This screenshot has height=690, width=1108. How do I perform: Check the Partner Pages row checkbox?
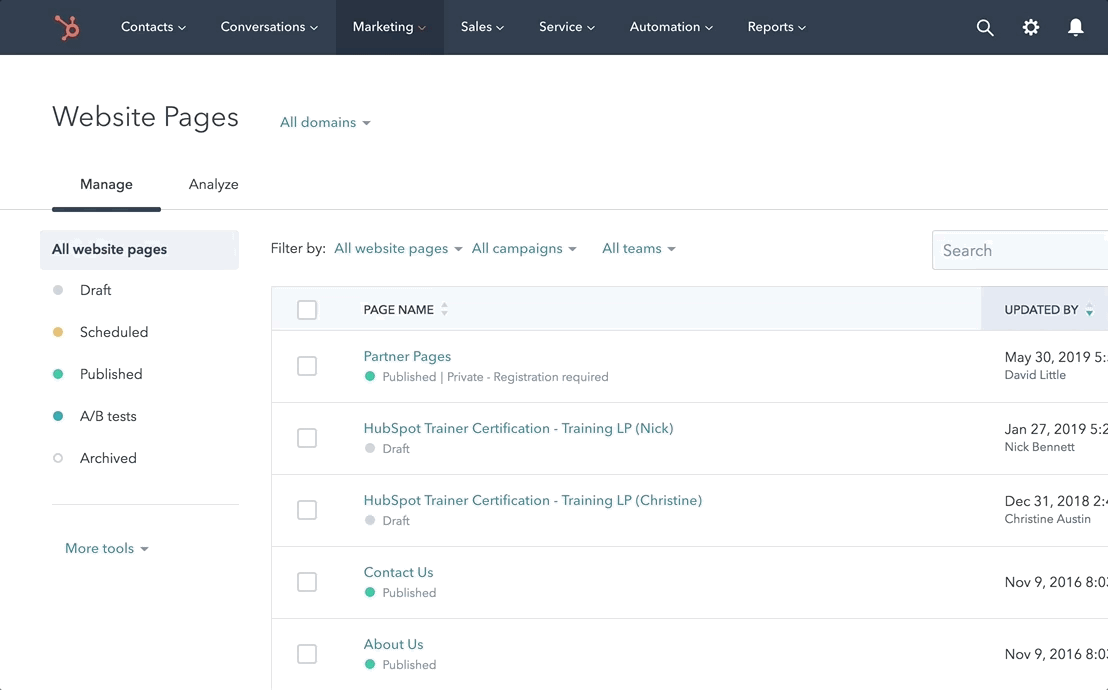tap(307, 366)
